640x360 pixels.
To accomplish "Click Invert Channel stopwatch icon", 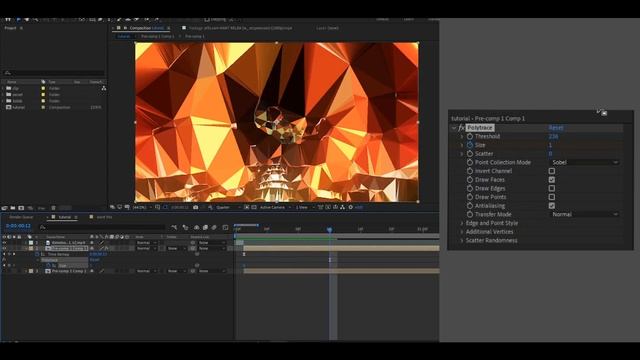I will coord(470,171).
